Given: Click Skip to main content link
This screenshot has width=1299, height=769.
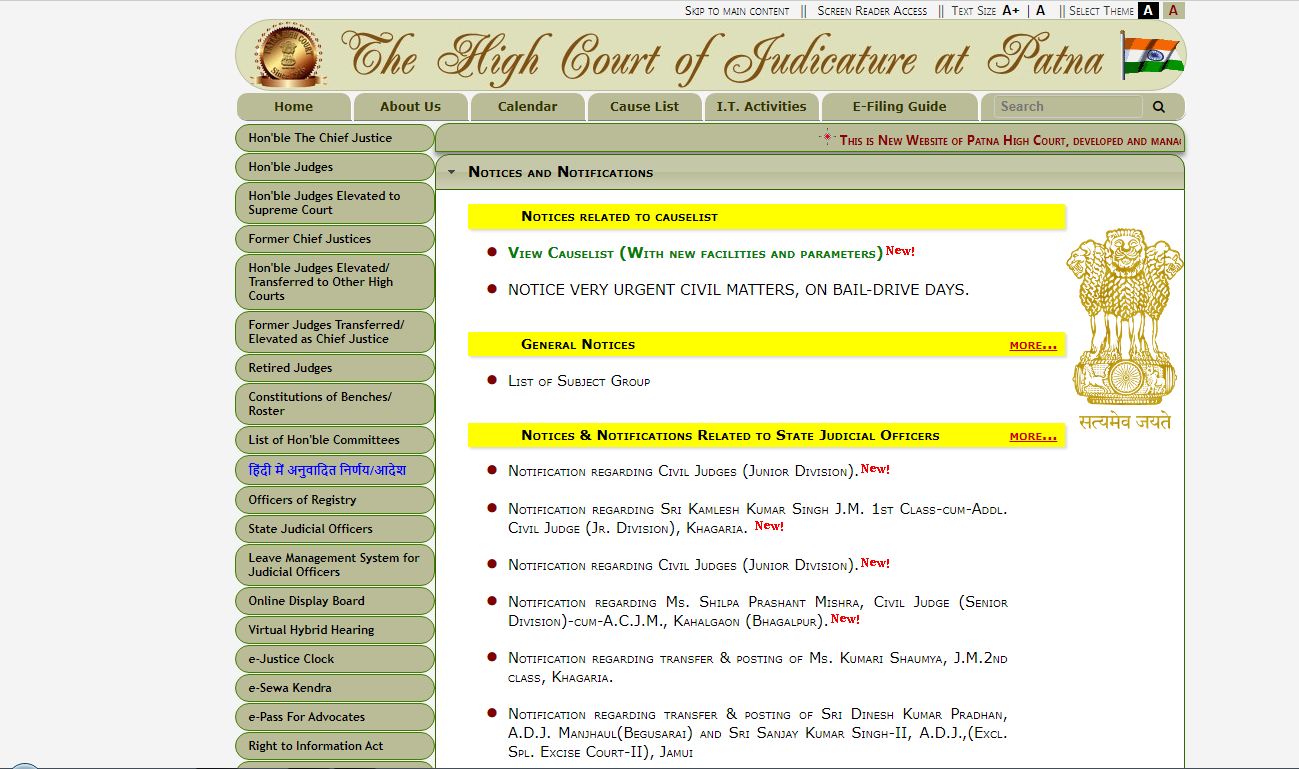Looking at the screenshot, I should click(x=737, y=11).
